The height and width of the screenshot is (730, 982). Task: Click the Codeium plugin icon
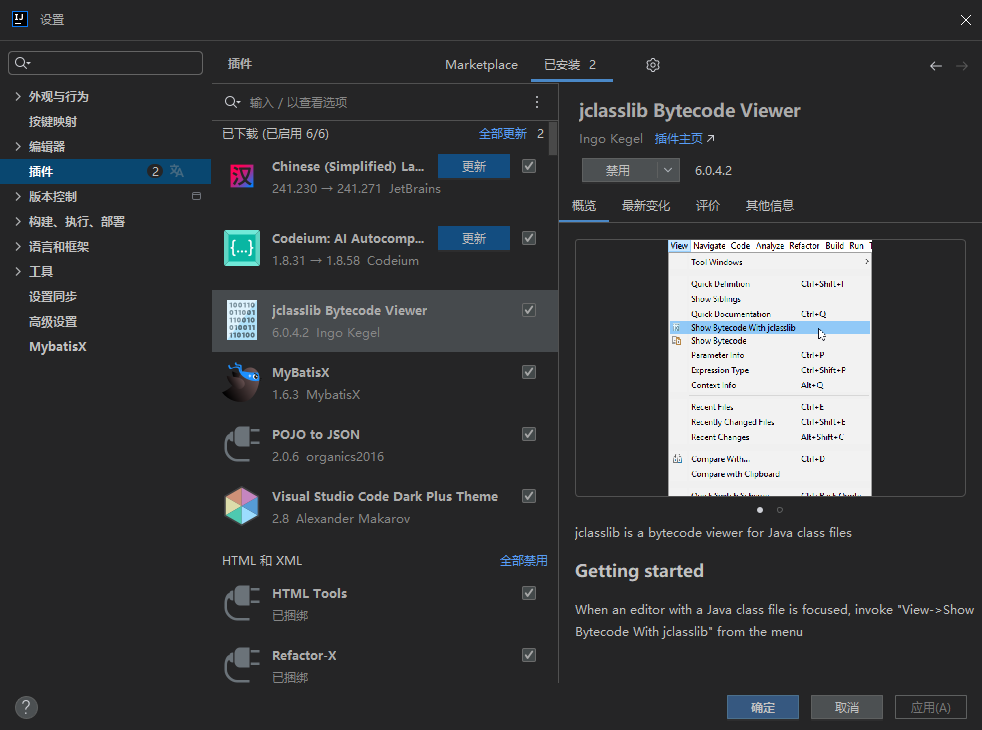coord(242,248)
